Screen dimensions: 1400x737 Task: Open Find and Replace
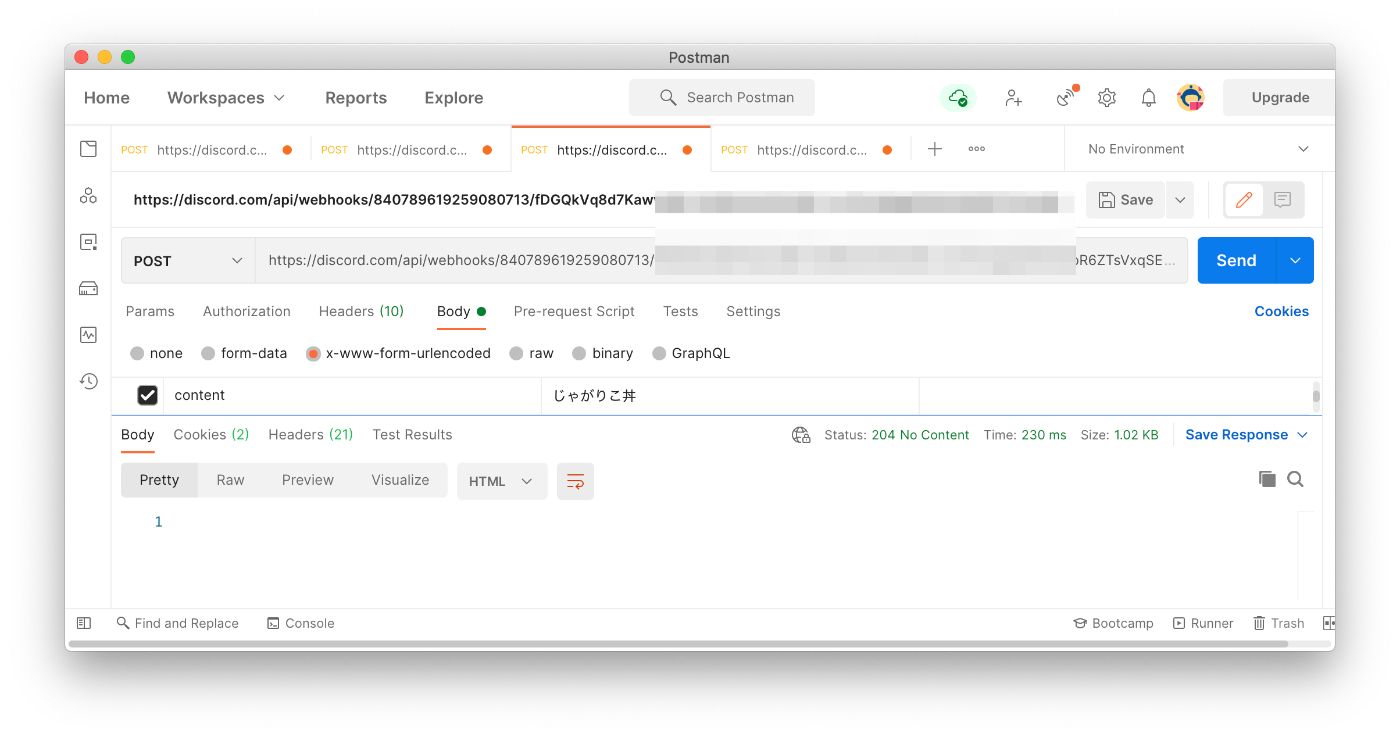tap(177, 623)
